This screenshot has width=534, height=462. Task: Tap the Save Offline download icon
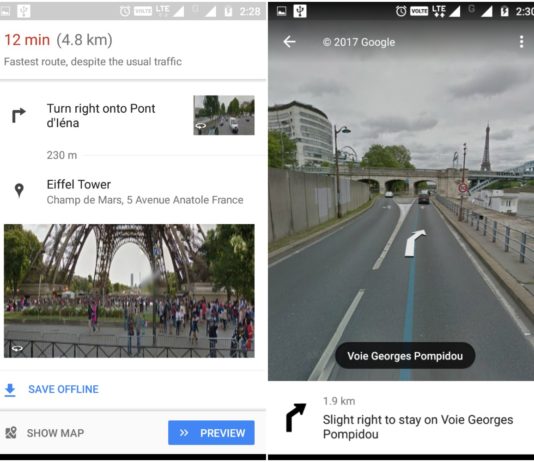tap(10, 390)
